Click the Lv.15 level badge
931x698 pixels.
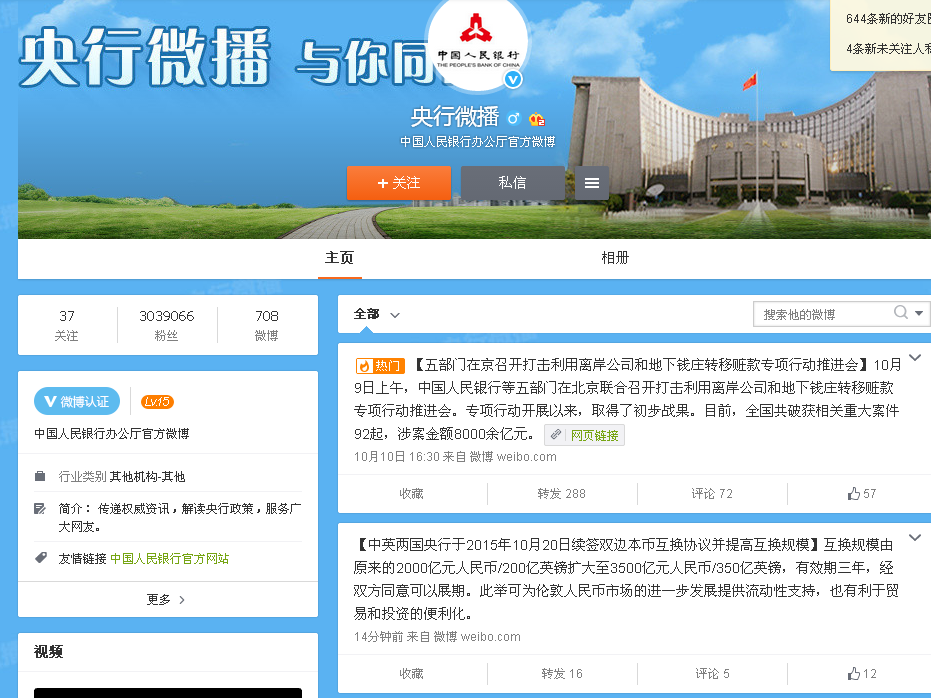coord(157,402)
